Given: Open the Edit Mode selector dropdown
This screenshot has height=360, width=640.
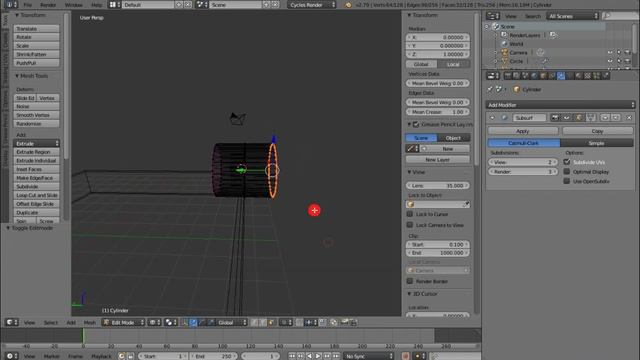Looking at the screenshot, I should coord(123,322).
